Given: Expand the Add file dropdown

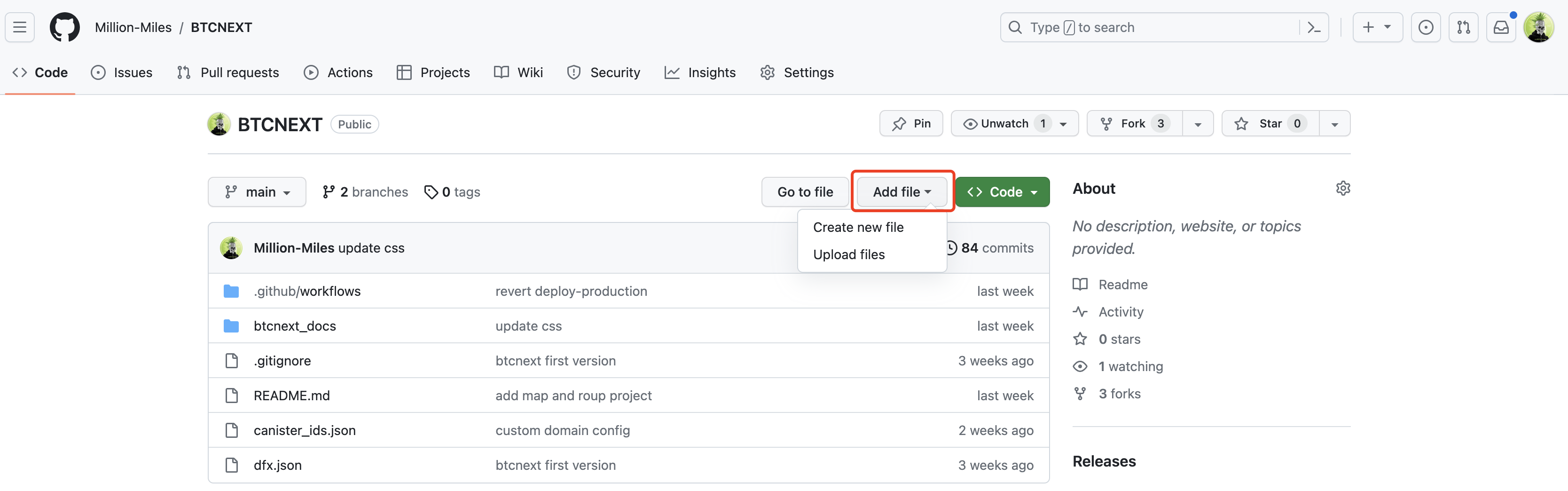Looking at the screenshot, I should click(x=902, y=192).
